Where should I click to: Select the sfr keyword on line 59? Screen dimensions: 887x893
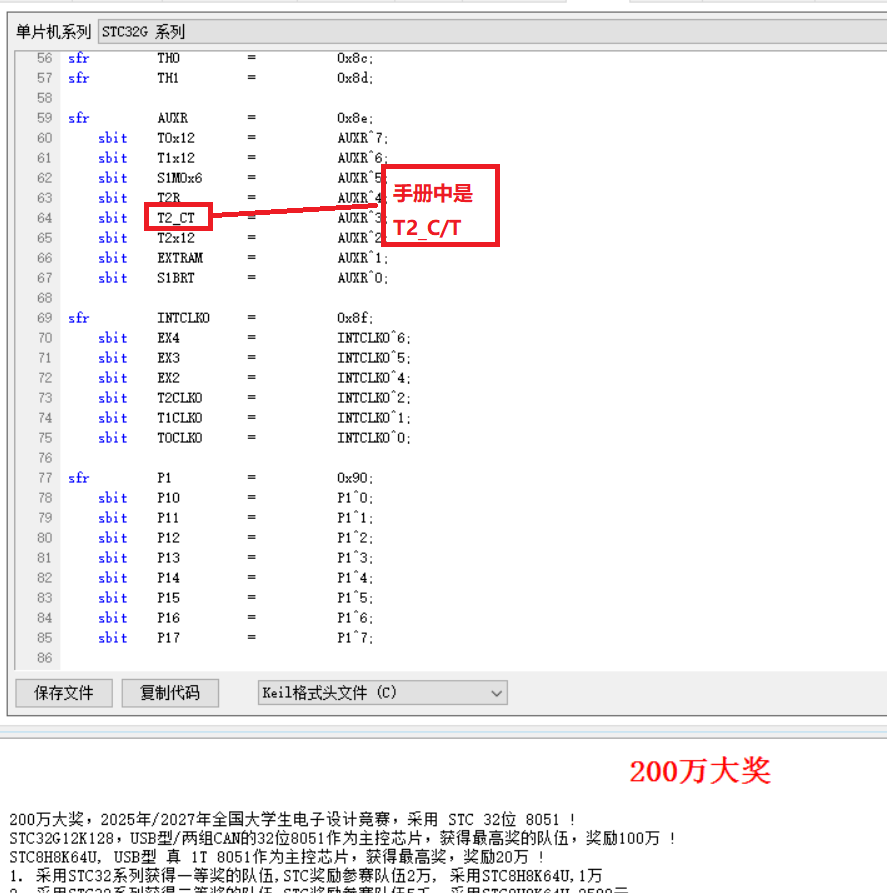tap(79, 118)
